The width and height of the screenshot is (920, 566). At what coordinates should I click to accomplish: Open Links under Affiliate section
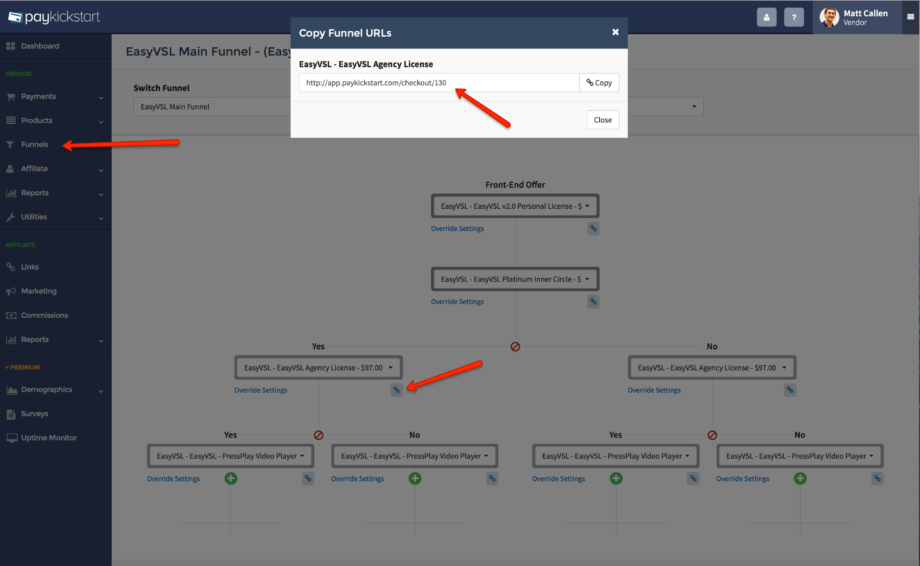(x=29, y=267)
